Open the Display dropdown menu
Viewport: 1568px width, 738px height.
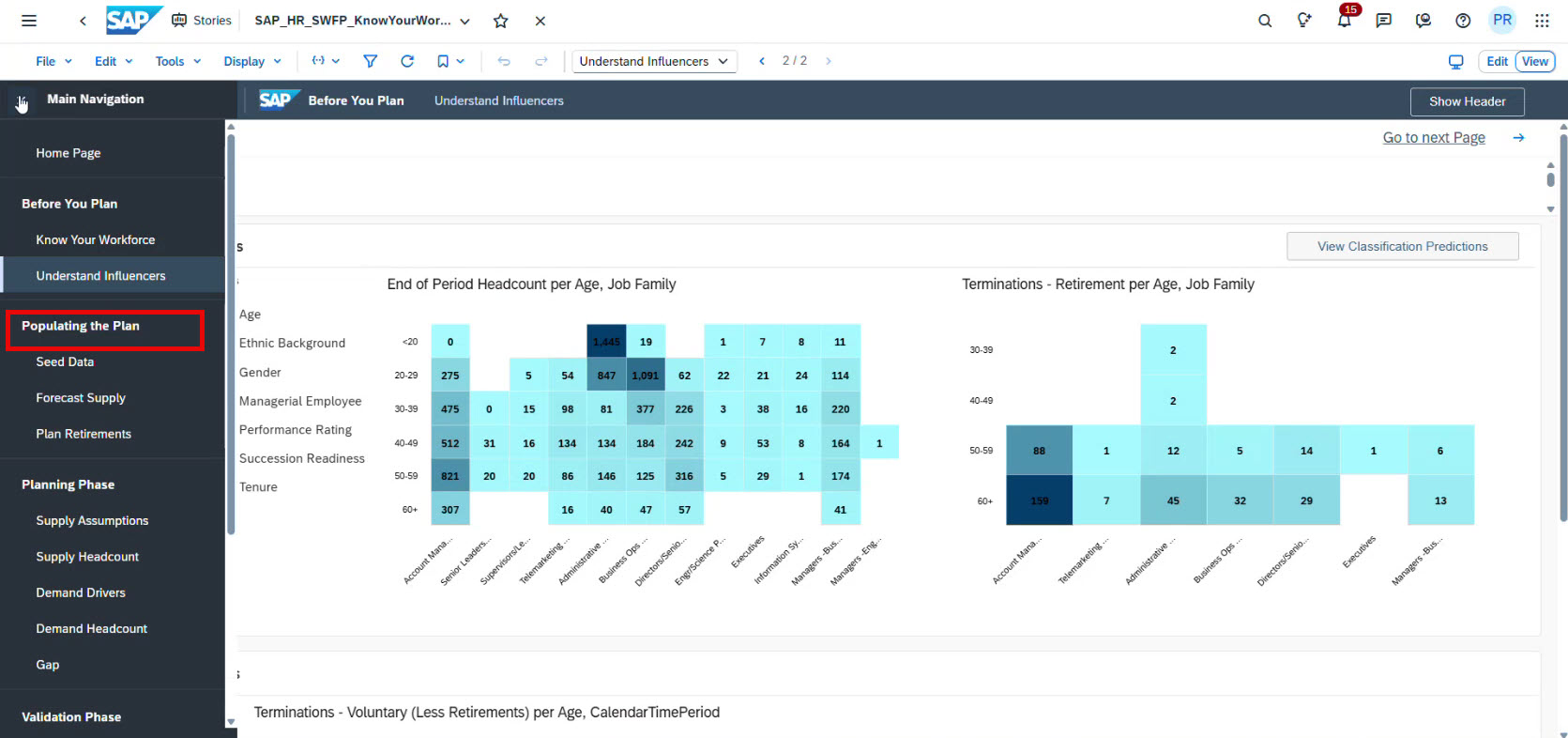tap(251, 61)
